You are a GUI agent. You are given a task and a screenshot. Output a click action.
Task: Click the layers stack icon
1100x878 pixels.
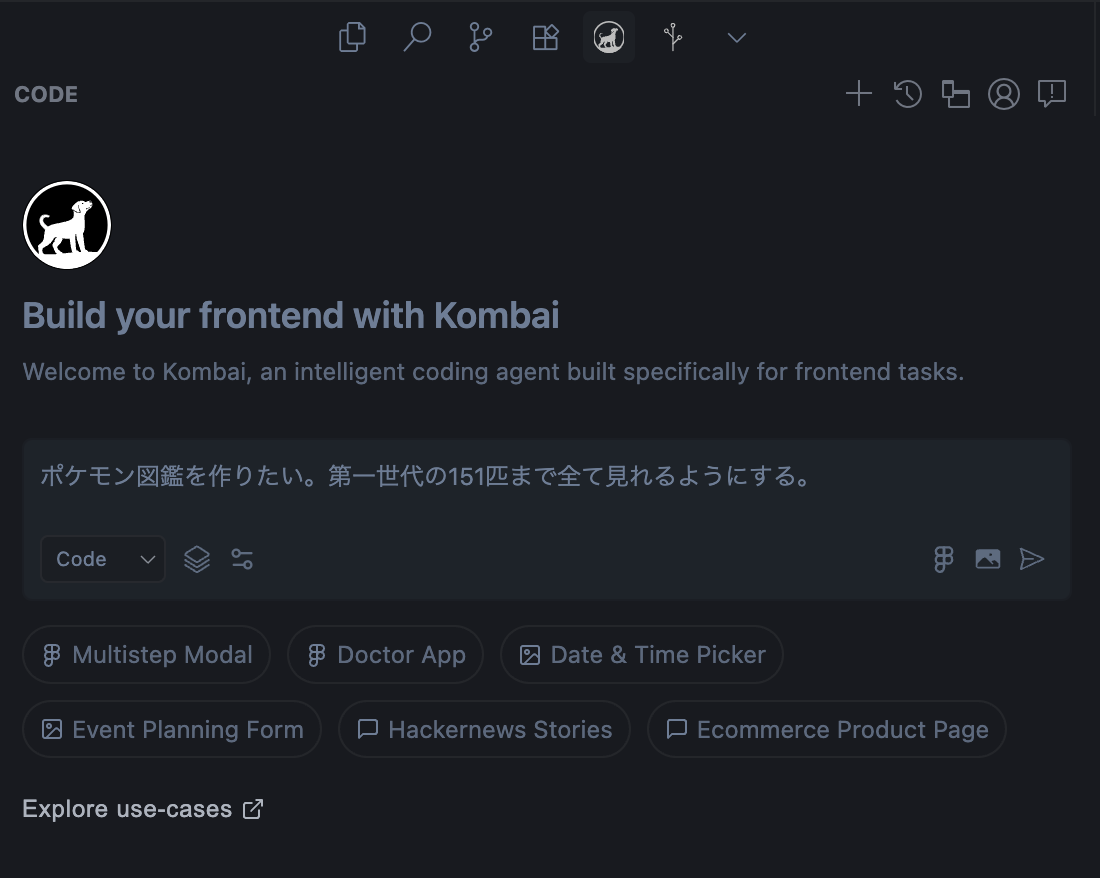tap(197, 559)
